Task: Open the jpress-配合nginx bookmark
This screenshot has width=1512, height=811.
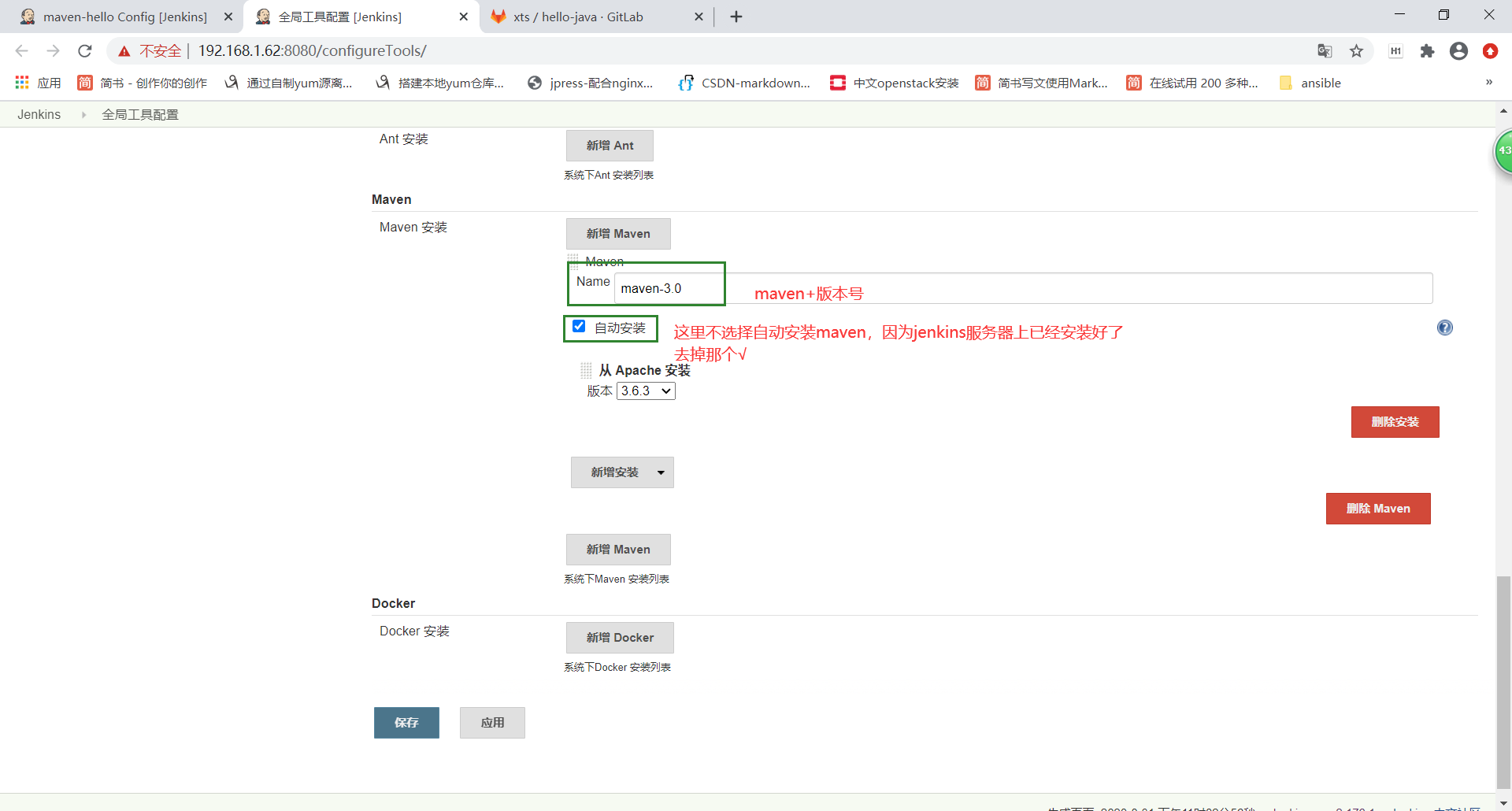Action: [x=591, y=83]
